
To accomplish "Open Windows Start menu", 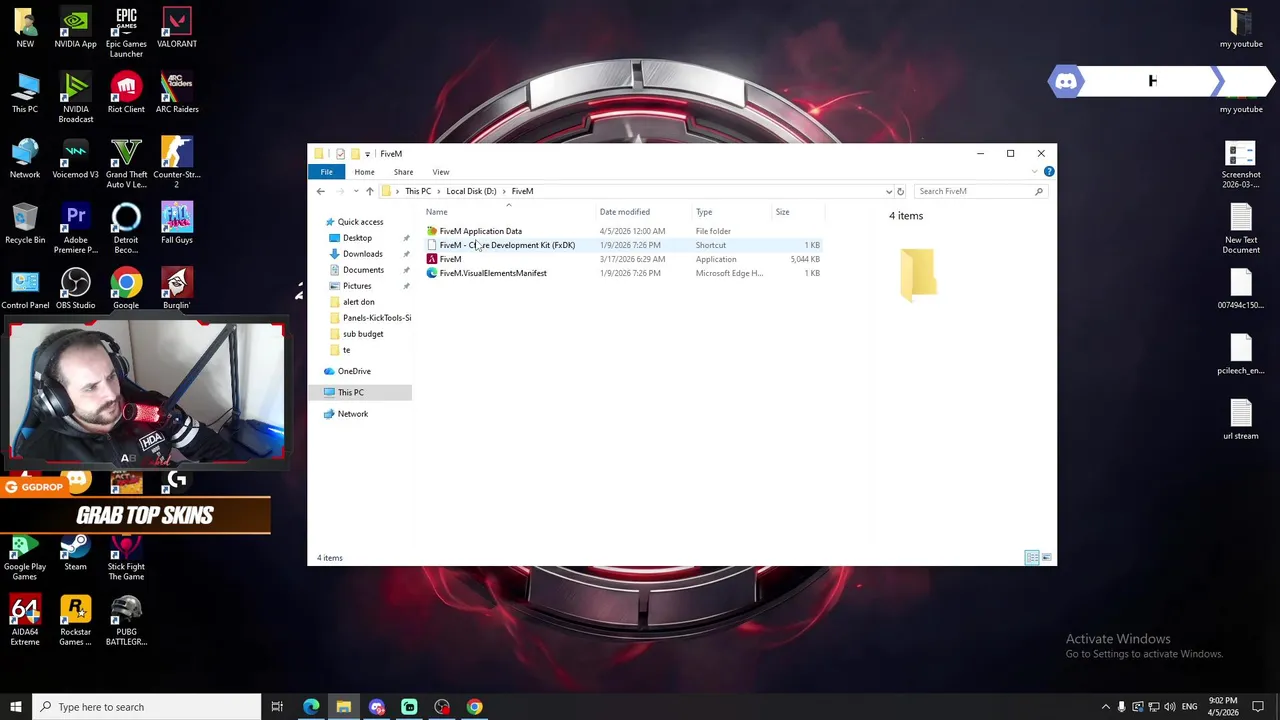I will 15,707.
